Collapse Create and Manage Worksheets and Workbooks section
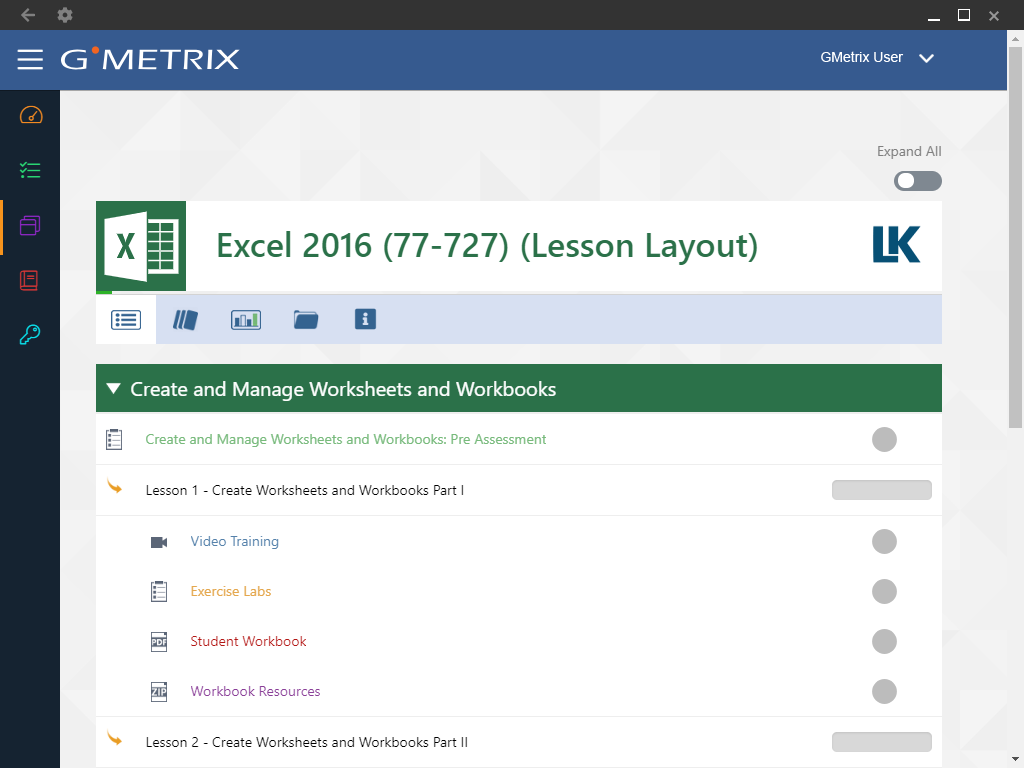 point(114,389)
